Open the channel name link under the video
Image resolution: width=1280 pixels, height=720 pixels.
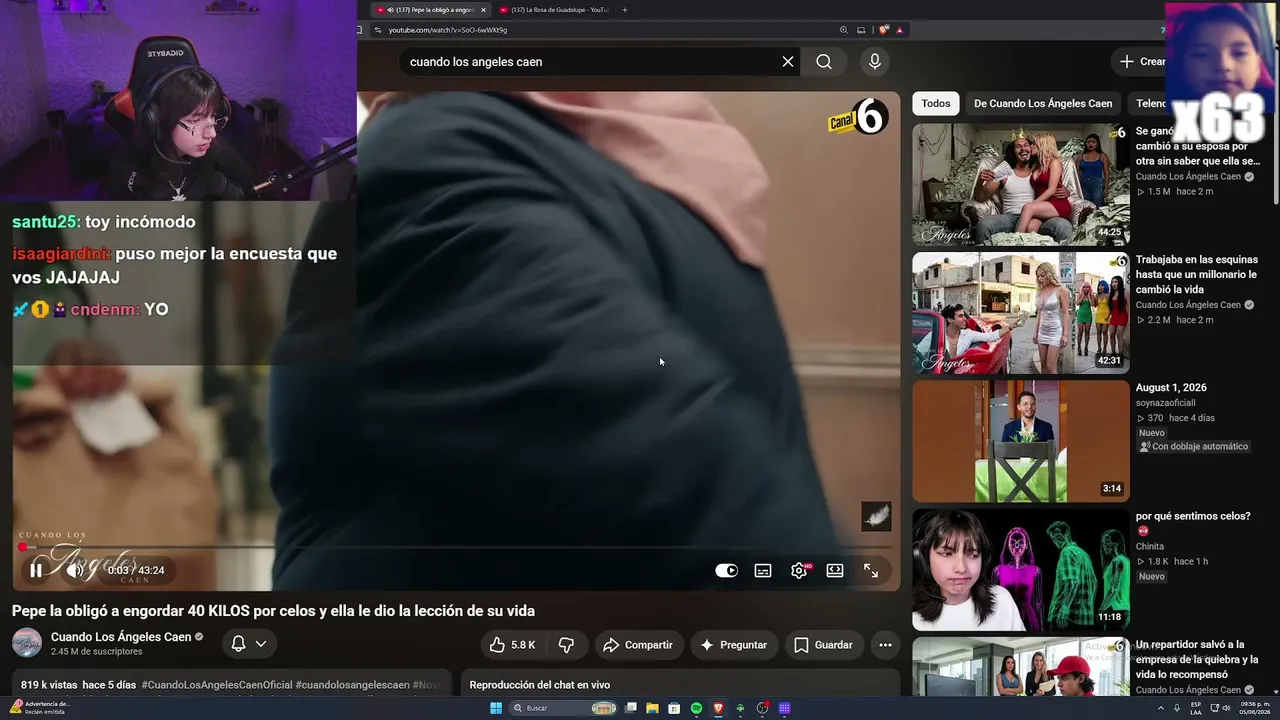pos(121,637)
